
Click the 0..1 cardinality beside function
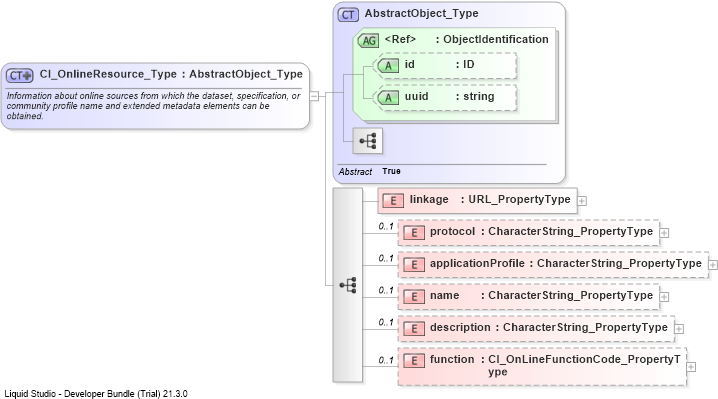[386, 361]
